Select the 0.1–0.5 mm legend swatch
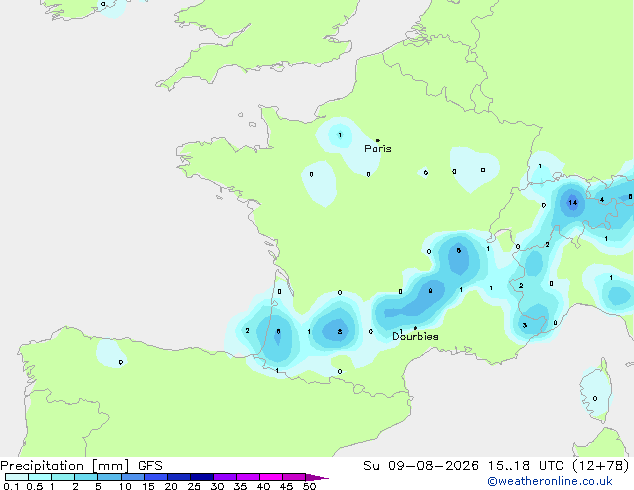 click(17, 477)
